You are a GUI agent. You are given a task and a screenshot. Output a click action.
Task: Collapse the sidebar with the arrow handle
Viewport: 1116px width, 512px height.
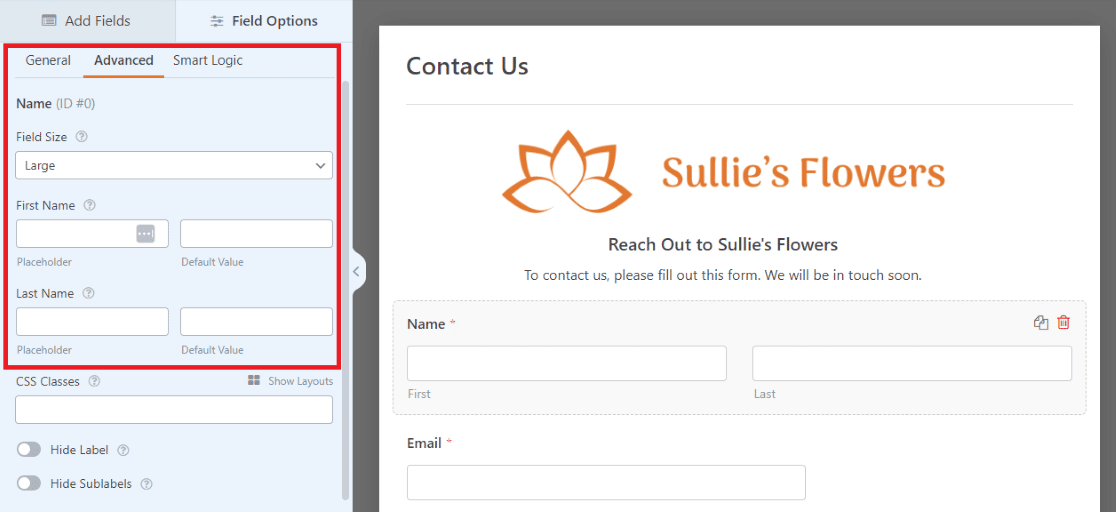pyautogui.click(x=358, y=271)
